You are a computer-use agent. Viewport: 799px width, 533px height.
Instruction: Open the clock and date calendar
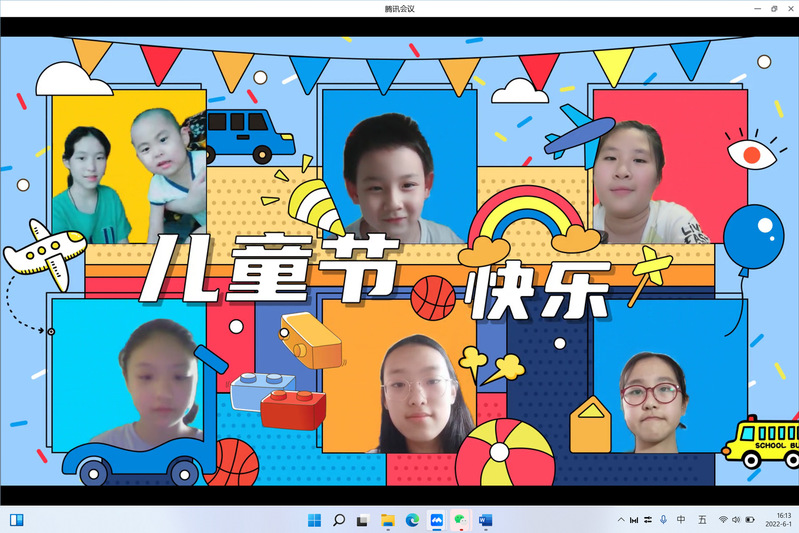click(x=778, y=520)
